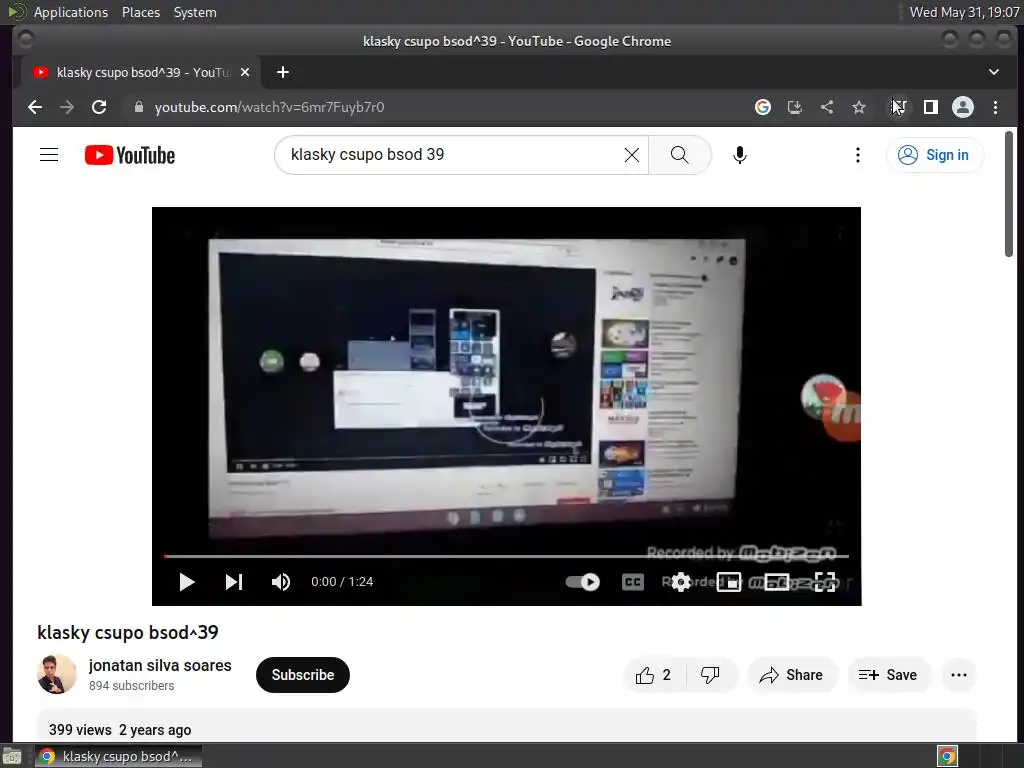Open Chrome media controls icon
This screenshot has height=768, width=1024.
899,107
